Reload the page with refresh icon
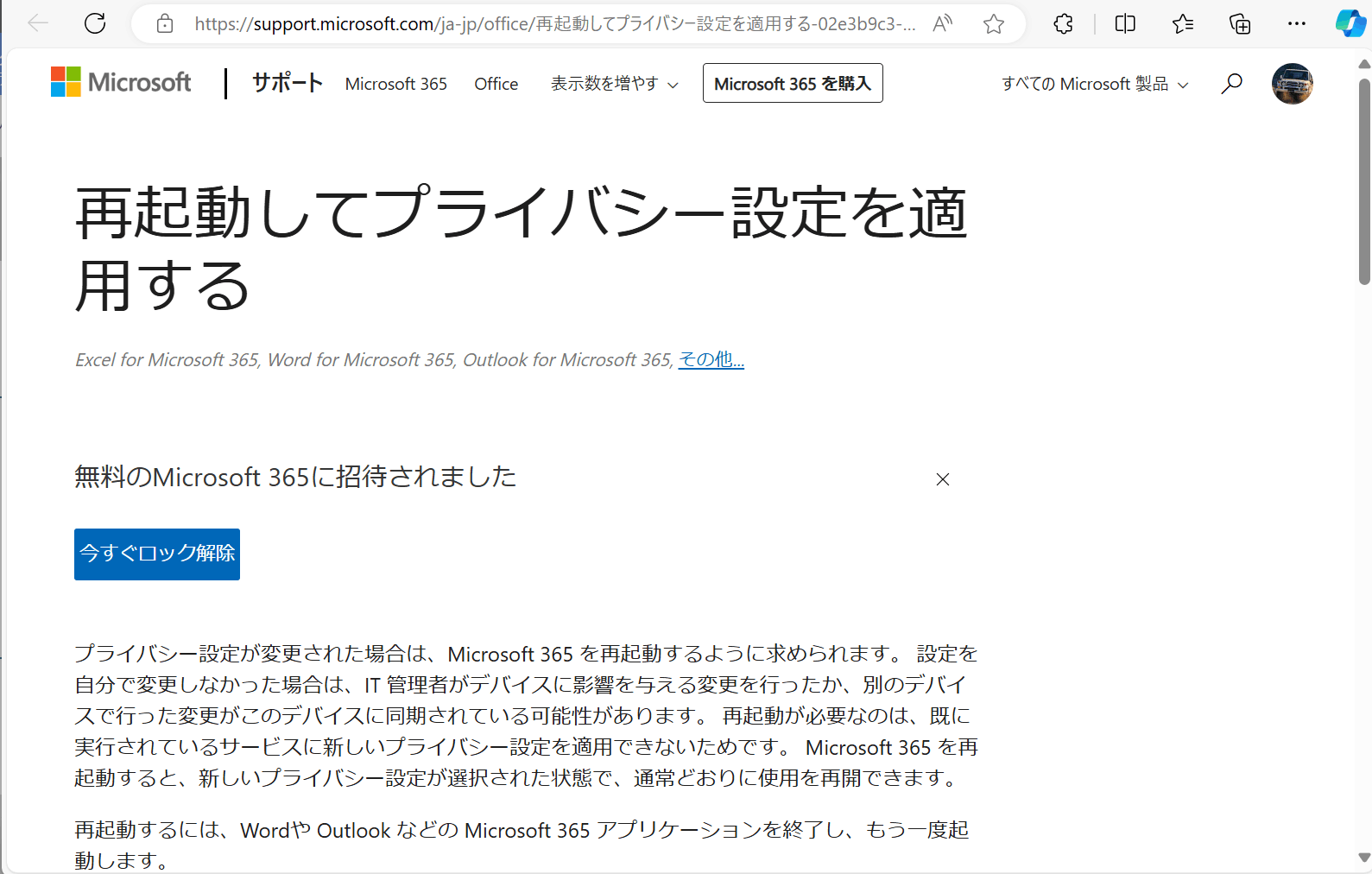Image resolution: width=1372 pixels, height=874 pixels. coord(95,23)
